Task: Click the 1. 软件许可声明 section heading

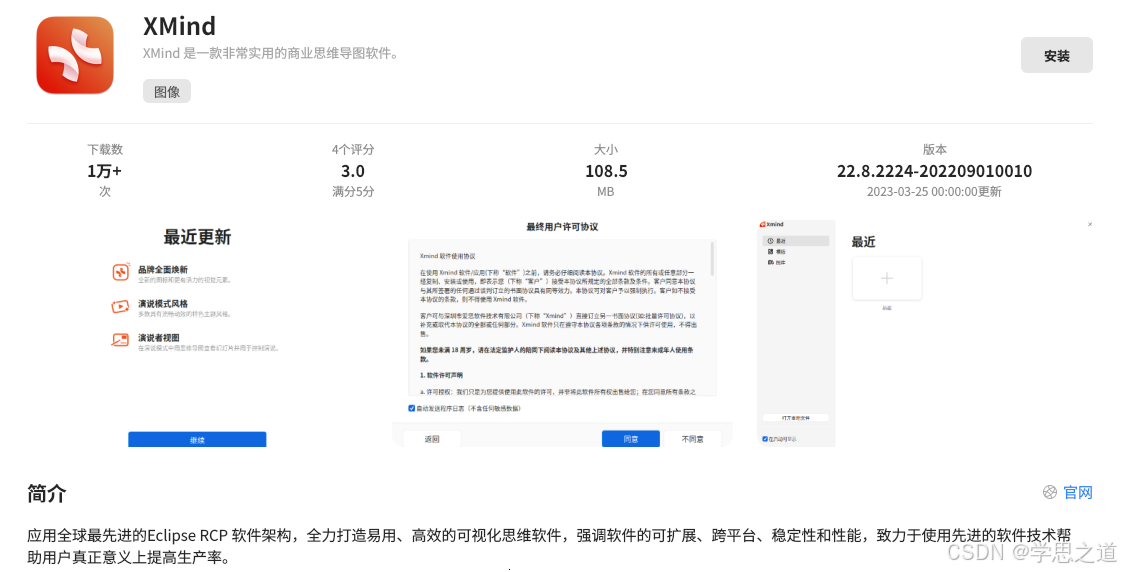Action: (441, 375)
